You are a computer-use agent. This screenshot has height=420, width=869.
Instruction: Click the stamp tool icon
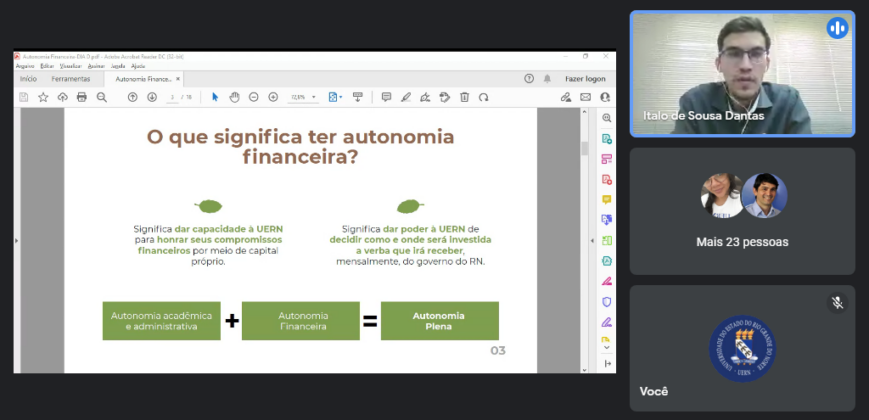[444, 97]
